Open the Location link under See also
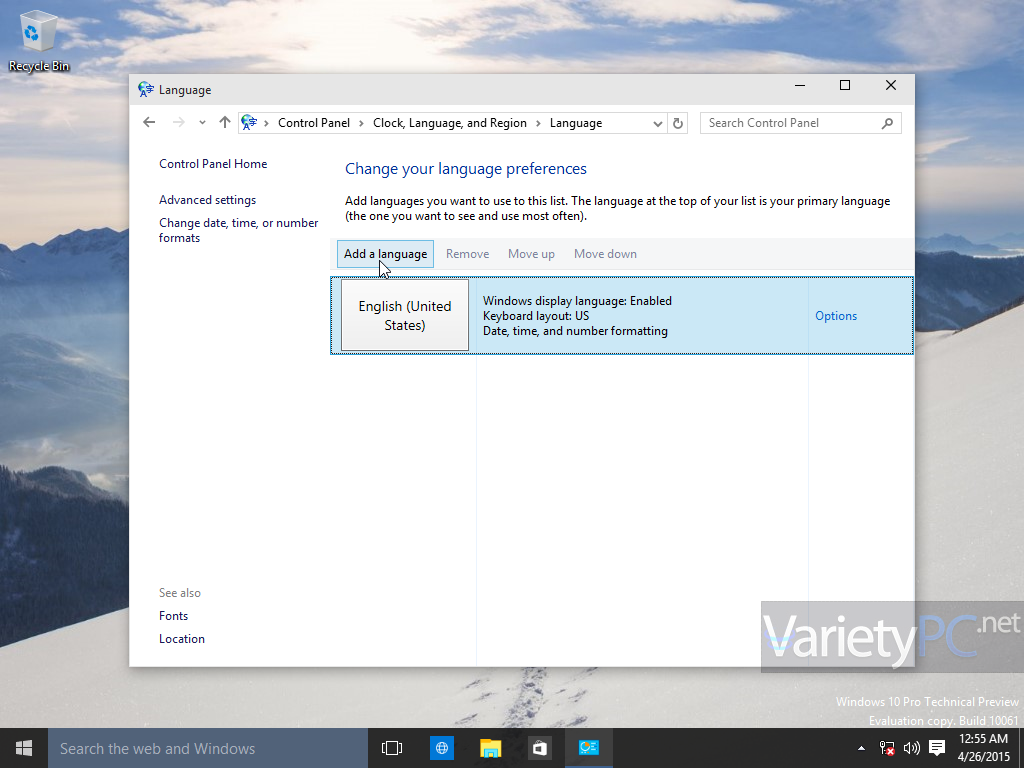The width and height of the screenshot is (1024, 768). pos(182,639)
